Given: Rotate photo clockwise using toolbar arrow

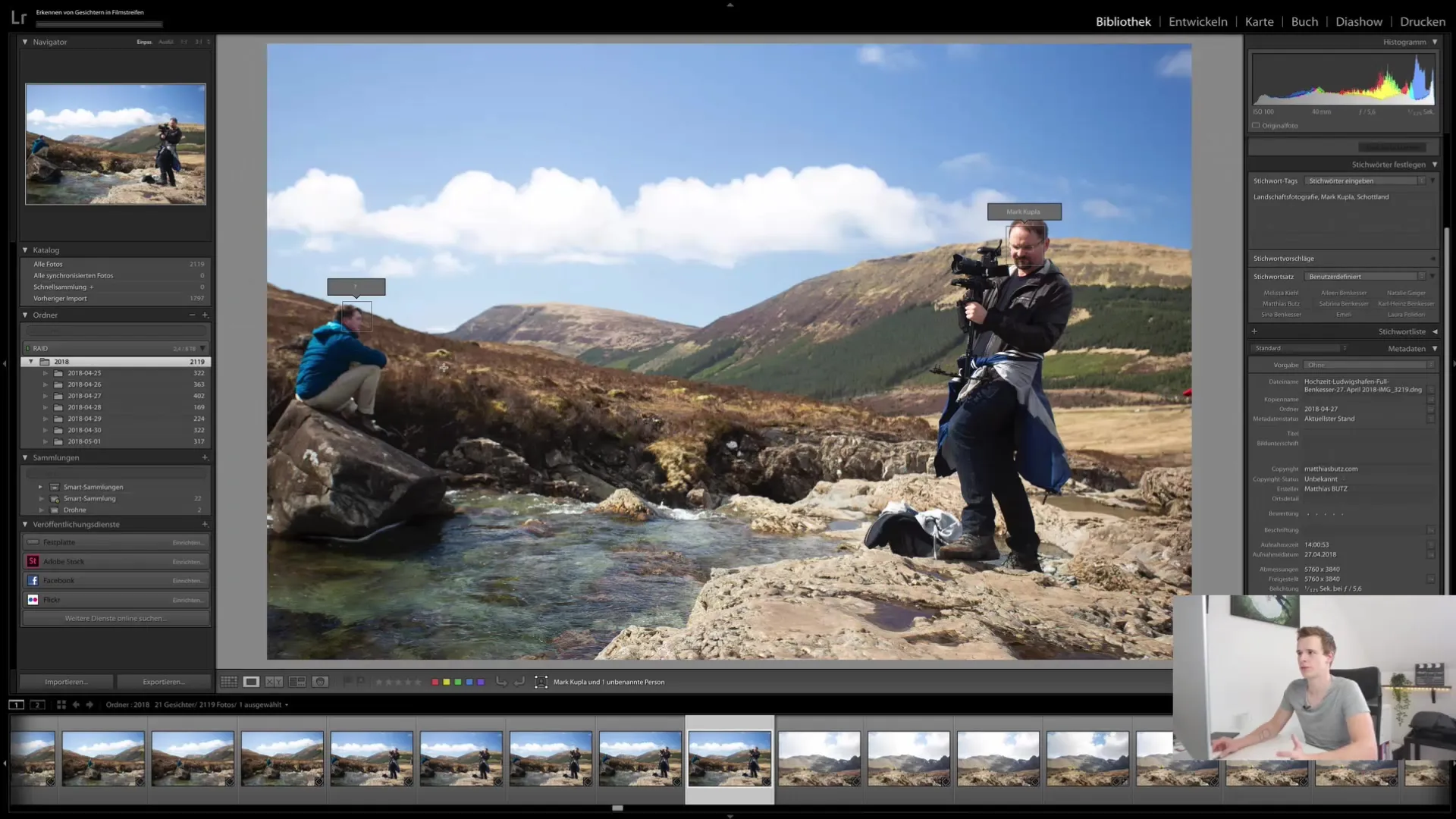Looking at the screenshot, I should click(519, 682).
